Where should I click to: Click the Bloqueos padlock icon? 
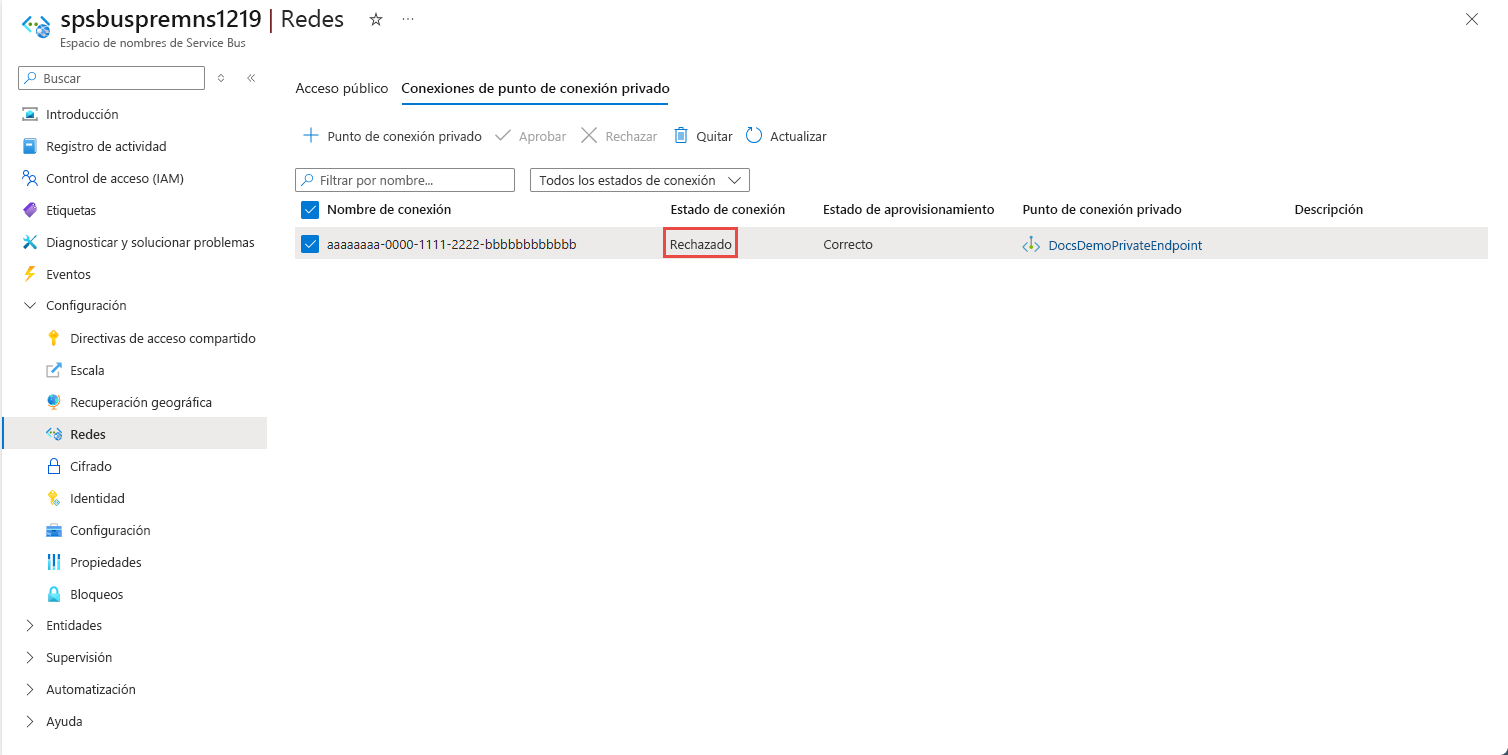pos(54,594)
